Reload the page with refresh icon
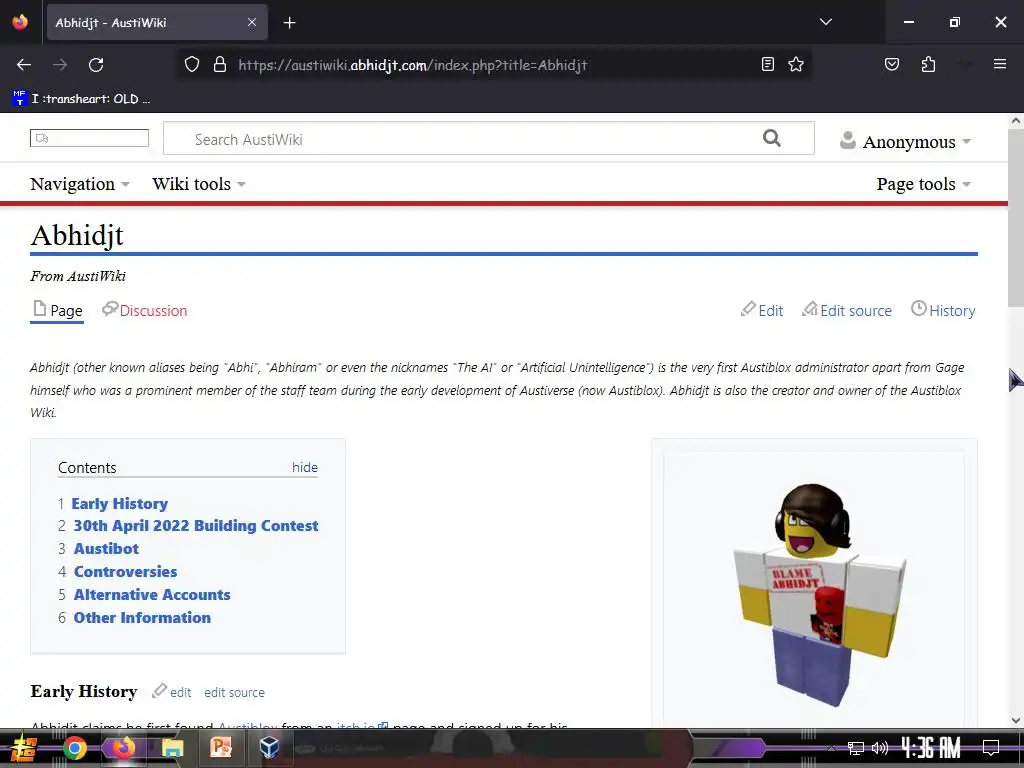The image size is (1024, 768). click(96, 65)
